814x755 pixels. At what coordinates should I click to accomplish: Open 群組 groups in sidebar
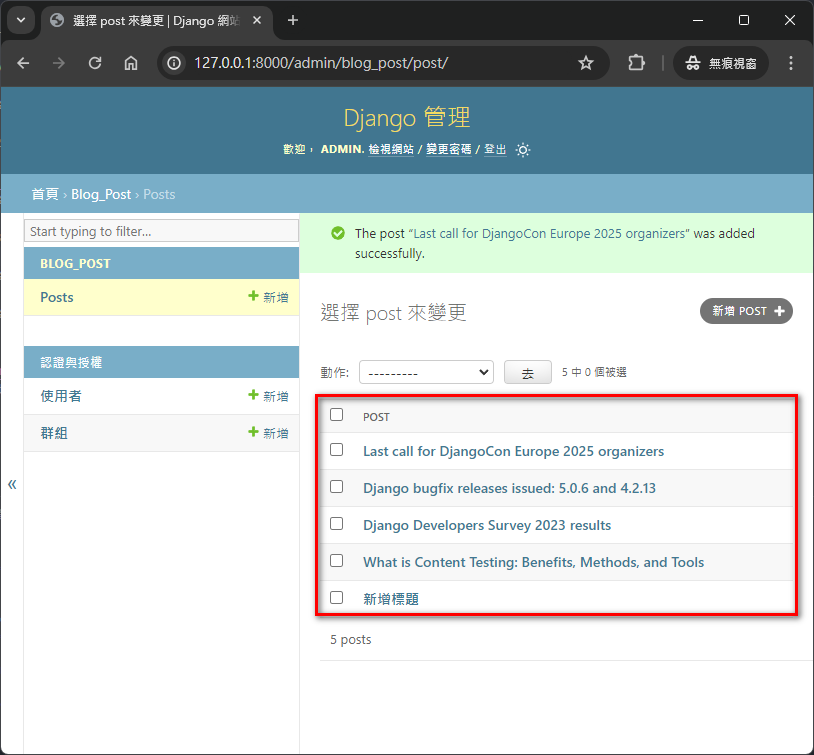tap(54, 433)
